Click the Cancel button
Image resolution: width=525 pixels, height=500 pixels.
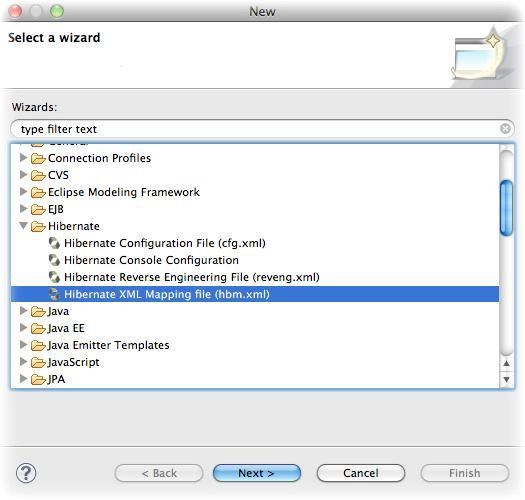361,473
